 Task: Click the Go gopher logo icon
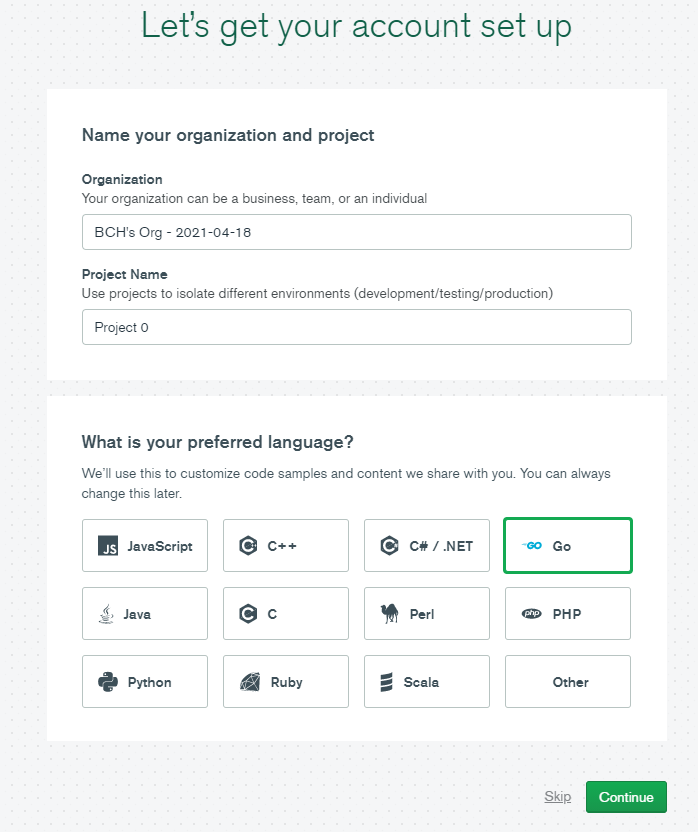[531, 545]
